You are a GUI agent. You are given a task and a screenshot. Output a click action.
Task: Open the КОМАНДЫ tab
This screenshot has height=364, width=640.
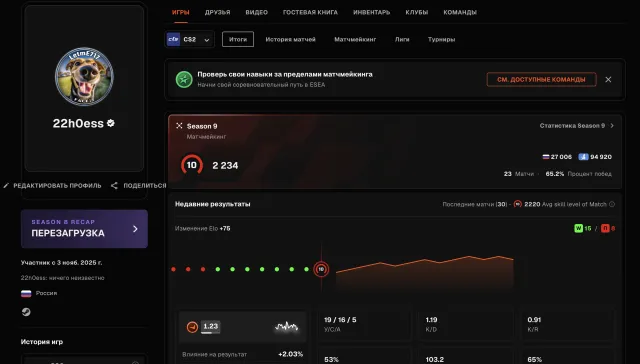tap(460, 12)
